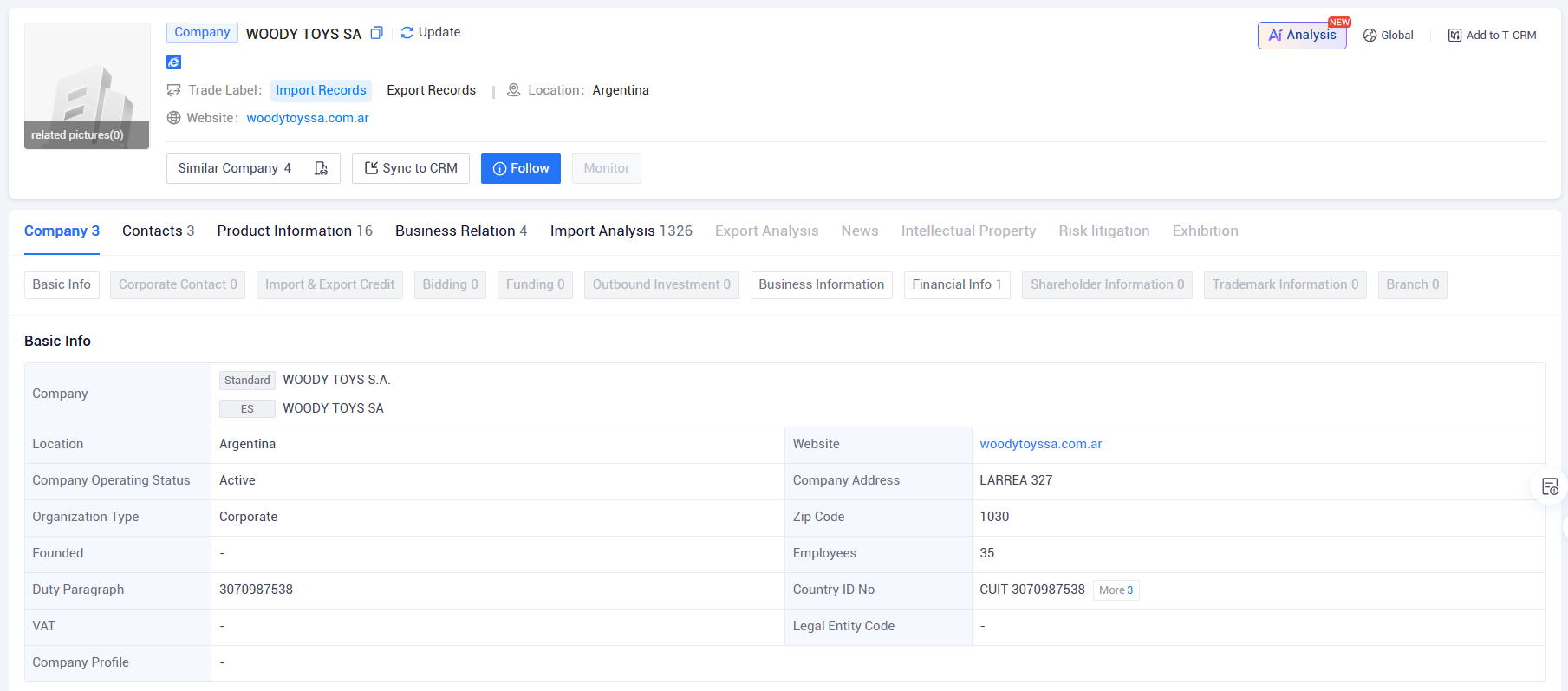
Task: Open the Exhibition tab
Action: (x=1206, y=231)
